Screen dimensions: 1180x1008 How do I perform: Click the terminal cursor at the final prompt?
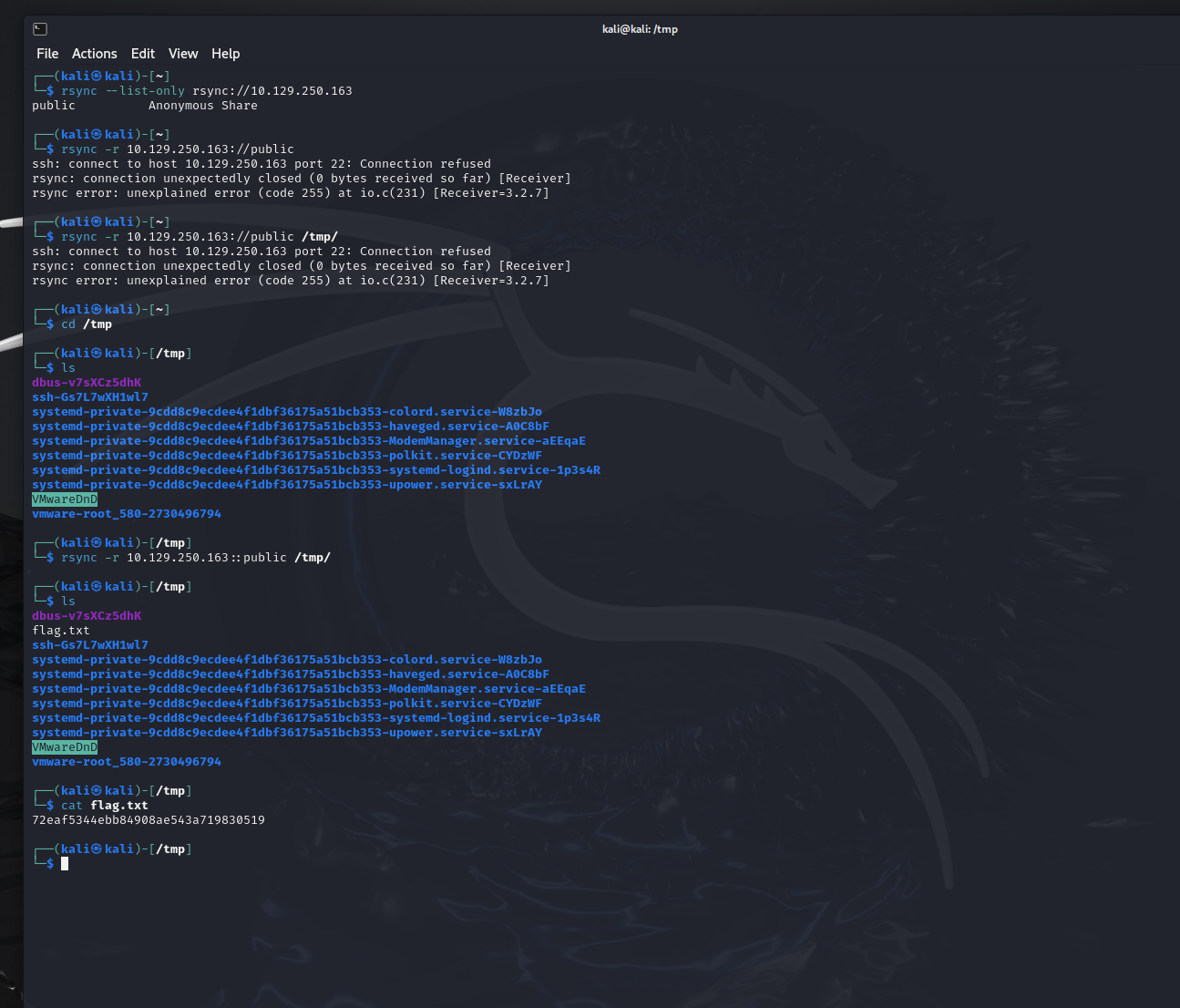pyautogui.click(x=65, y=864)
